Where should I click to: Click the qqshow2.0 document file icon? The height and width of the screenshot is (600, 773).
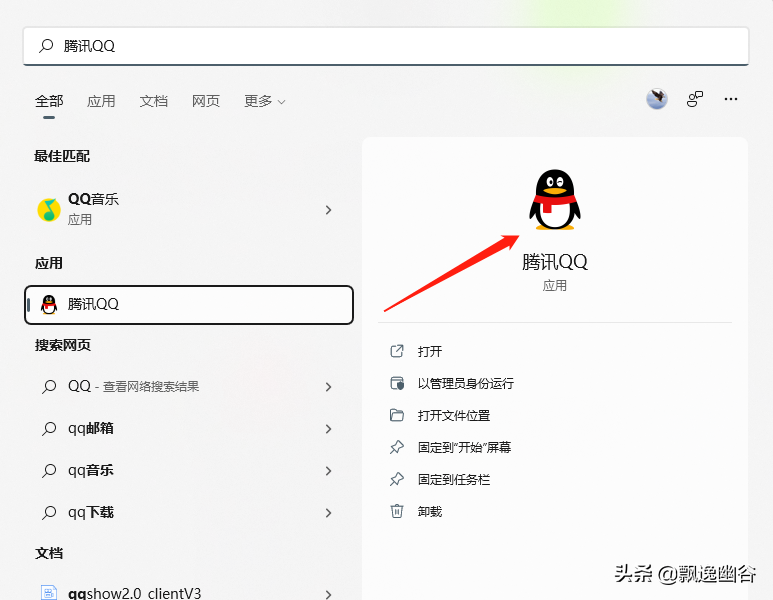pyautogui.click(x=49, y=592)
